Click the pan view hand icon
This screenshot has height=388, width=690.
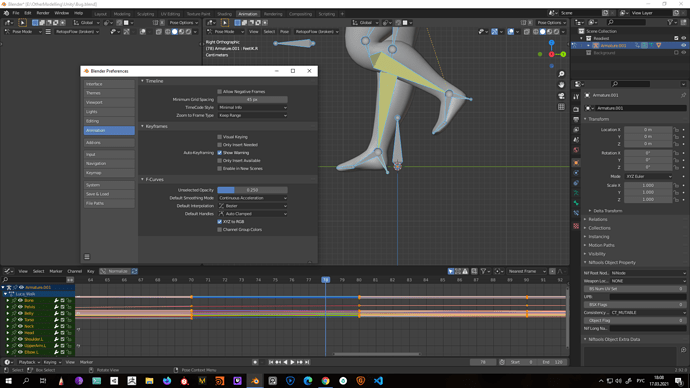(x=561, y=85)
